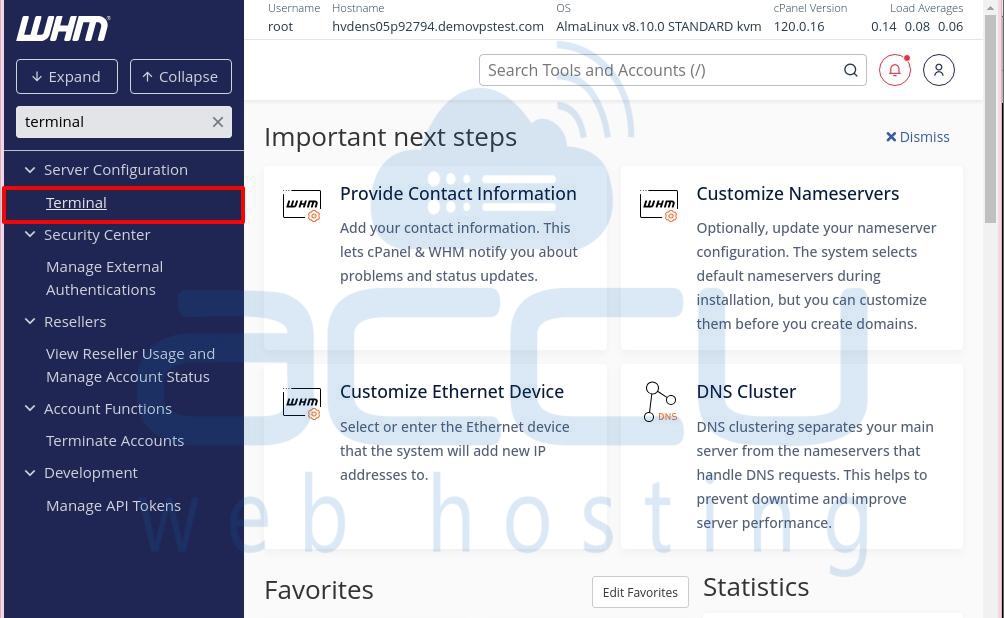
Task: Click the WHM icon beside Customize Ethernet Device
Action: pos(302,403)
